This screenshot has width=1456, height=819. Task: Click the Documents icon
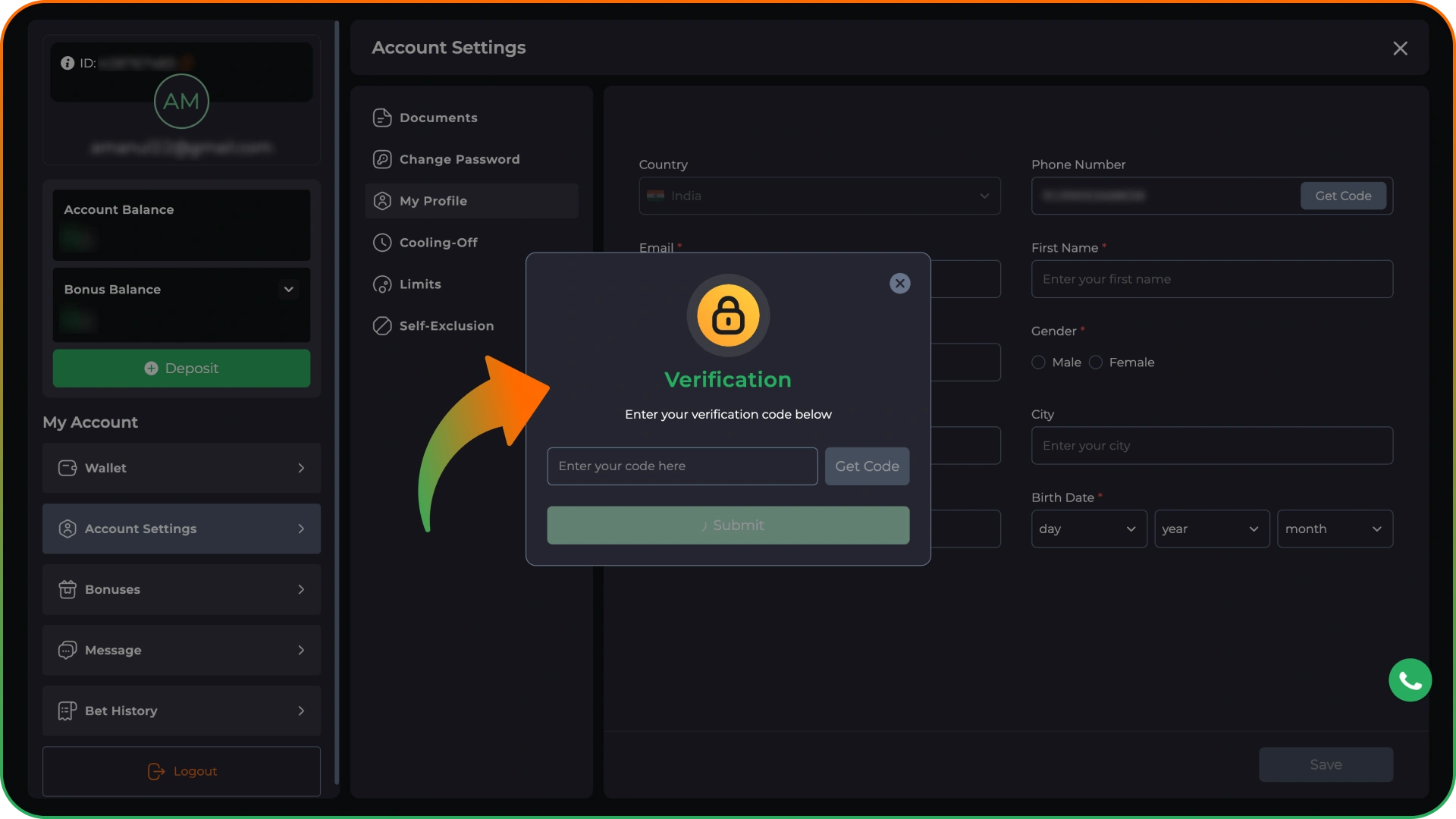382,118
